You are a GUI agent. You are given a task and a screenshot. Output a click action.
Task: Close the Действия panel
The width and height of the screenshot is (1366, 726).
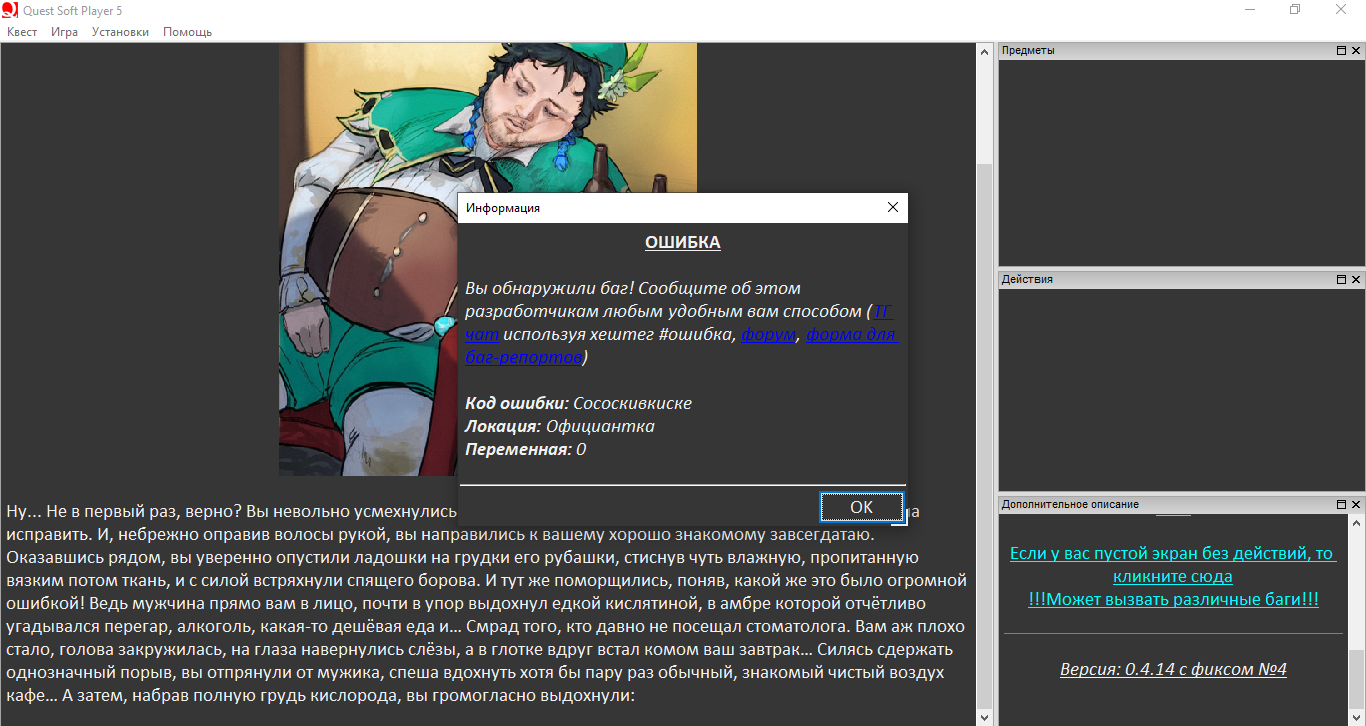coord(1356,280)
